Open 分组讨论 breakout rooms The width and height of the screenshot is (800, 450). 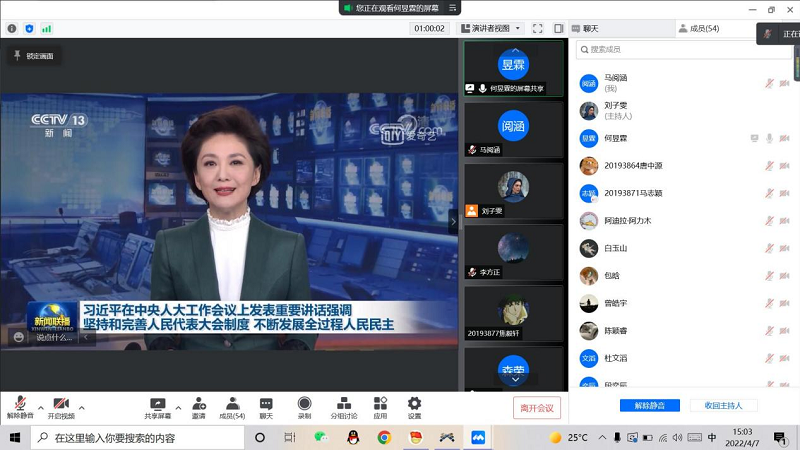pyautogui.click(x=344, y=407)
